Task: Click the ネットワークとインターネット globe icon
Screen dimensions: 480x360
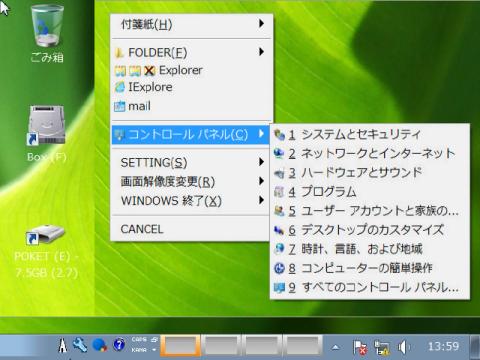Action: (x=279, y=154)
